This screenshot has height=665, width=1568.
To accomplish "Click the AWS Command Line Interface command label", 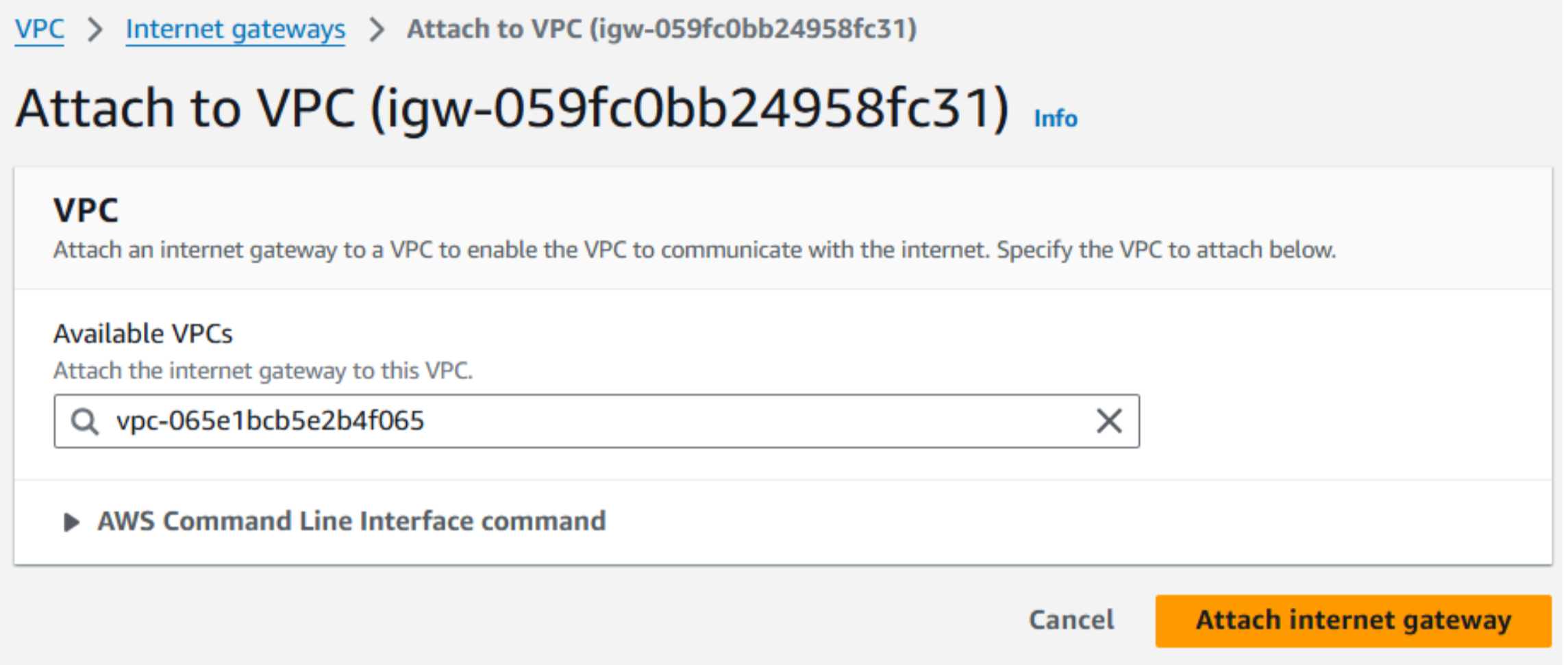I will [351, 521].
